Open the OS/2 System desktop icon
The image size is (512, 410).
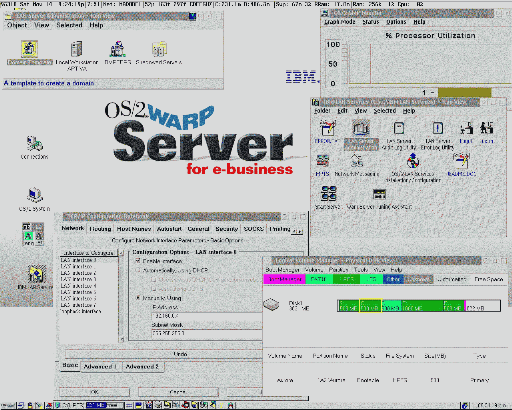tap(35, 195)
